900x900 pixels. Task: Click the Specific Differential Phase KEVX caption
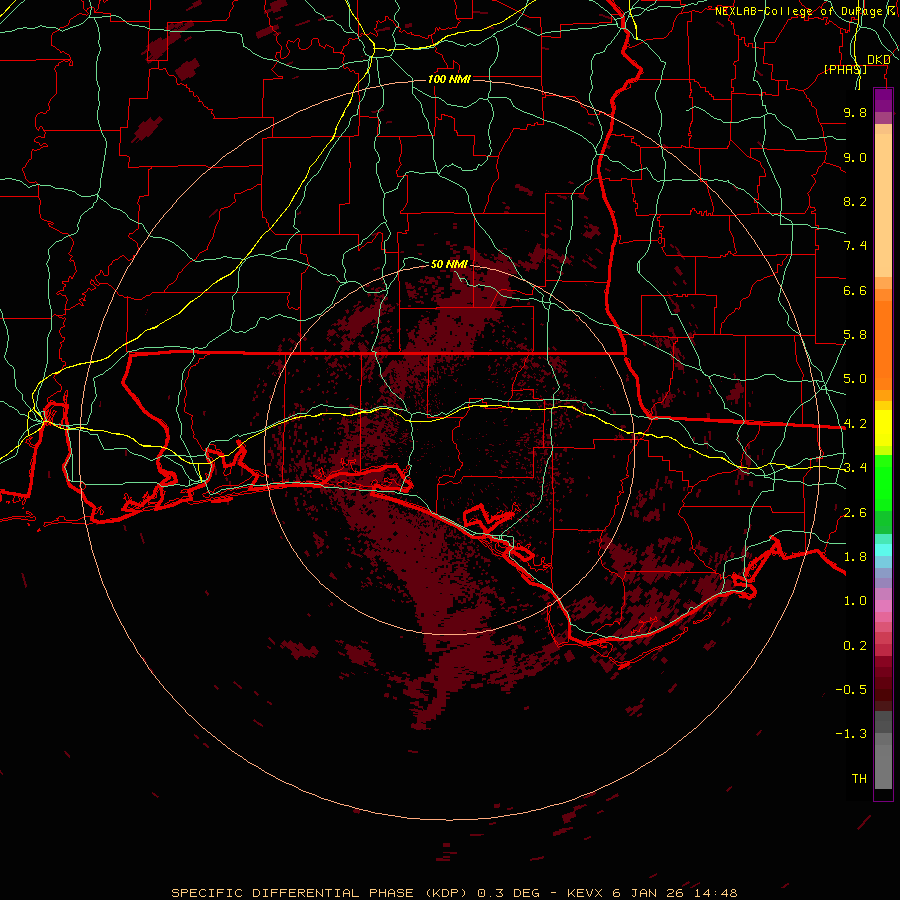[454, 893]
